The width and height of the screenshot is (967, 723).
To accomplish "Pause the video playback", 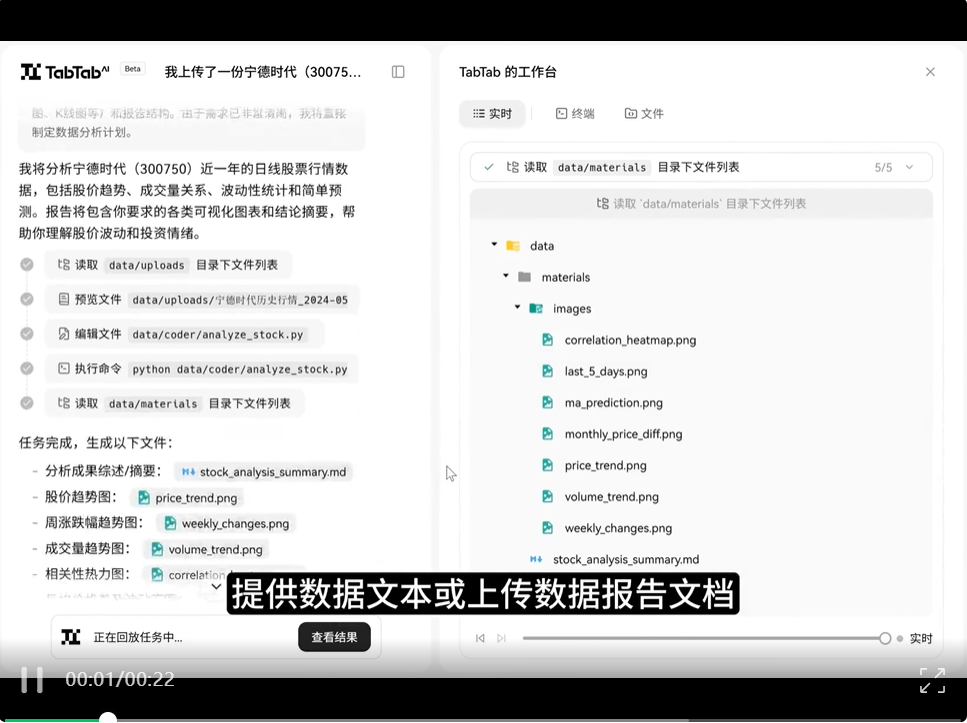I will [x=32, y=680].
